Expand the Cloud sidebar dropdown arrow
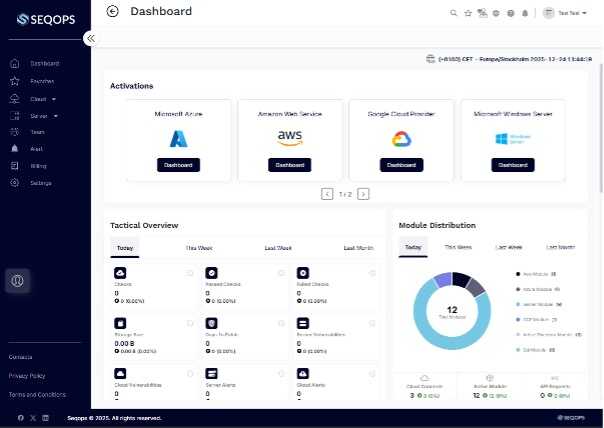Screen dimensions: 604x428 click(x=54, y=99)
